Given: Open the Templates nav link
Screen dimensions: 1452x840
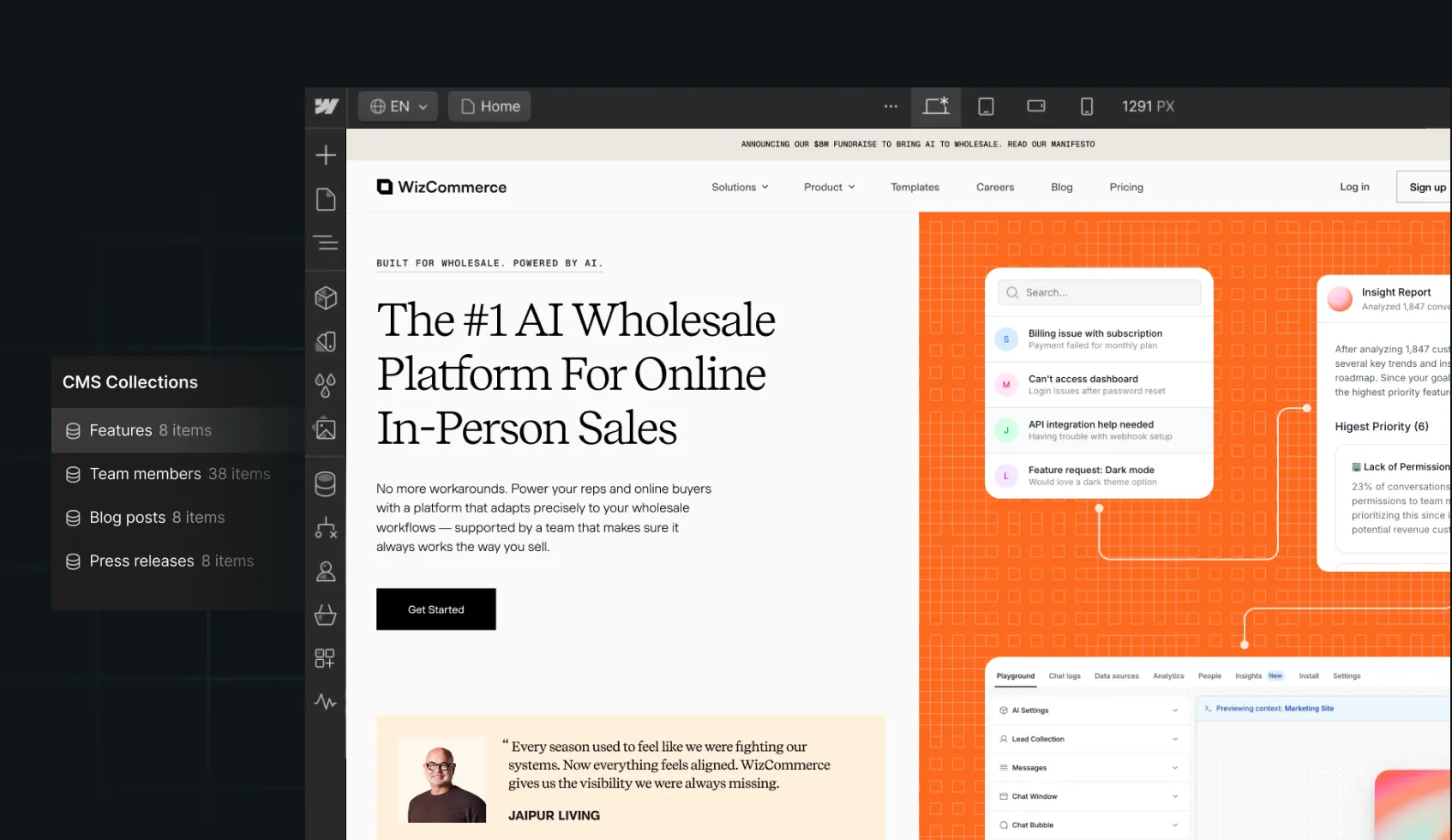Looking at the screenshot, I should pyautogui.click(x=915, y=187).
